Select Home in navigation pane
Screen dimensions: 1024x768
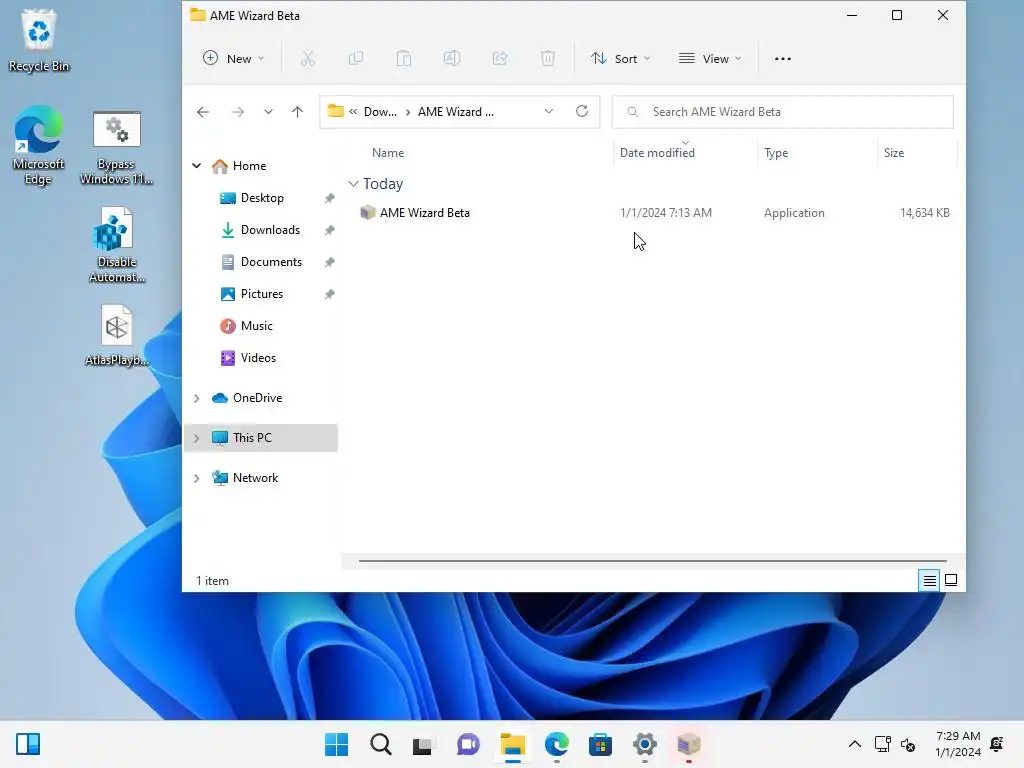pos(249,166)
